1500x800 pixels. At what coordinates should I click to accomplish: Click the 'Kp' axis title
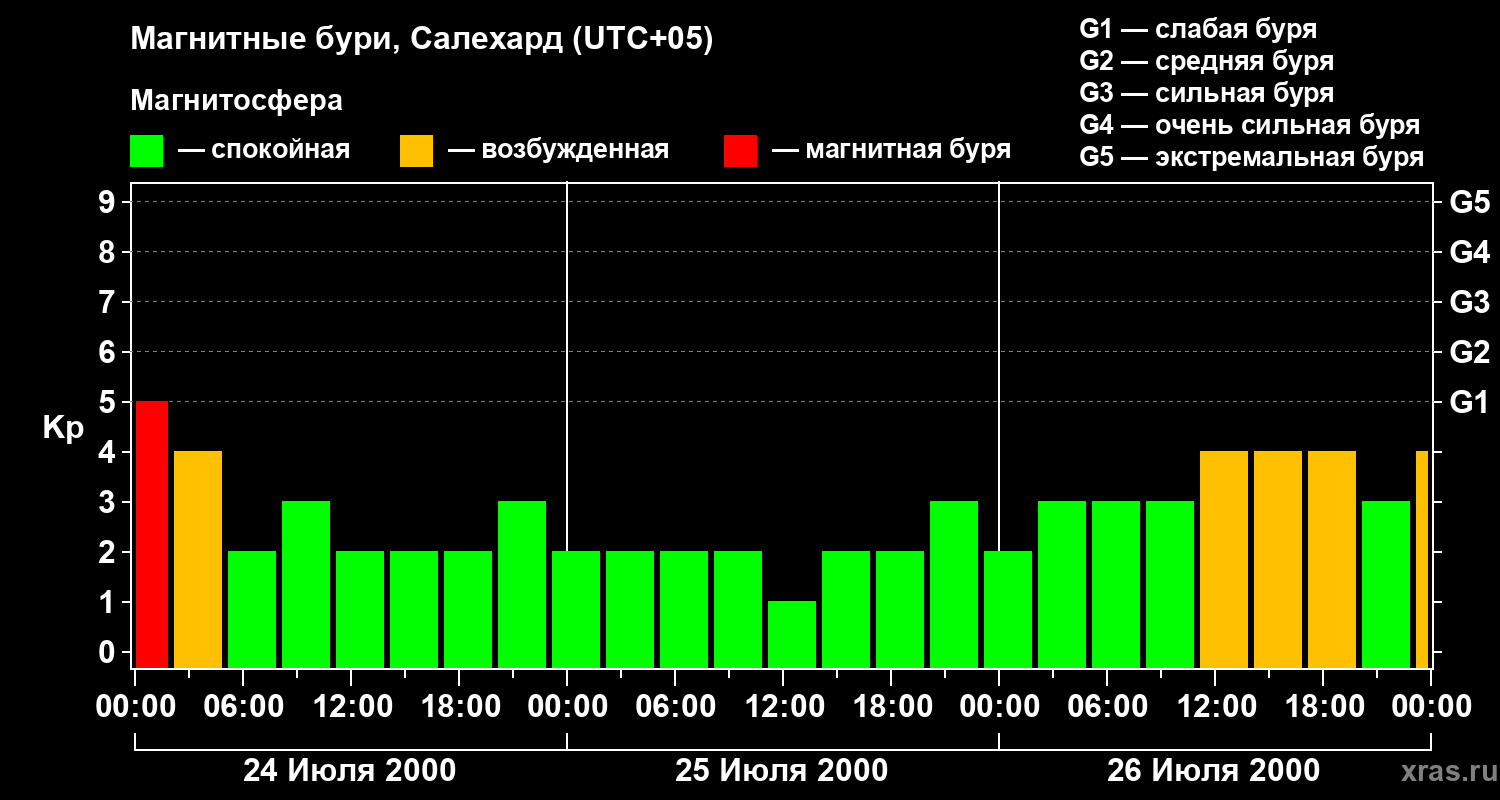[62, 428]
